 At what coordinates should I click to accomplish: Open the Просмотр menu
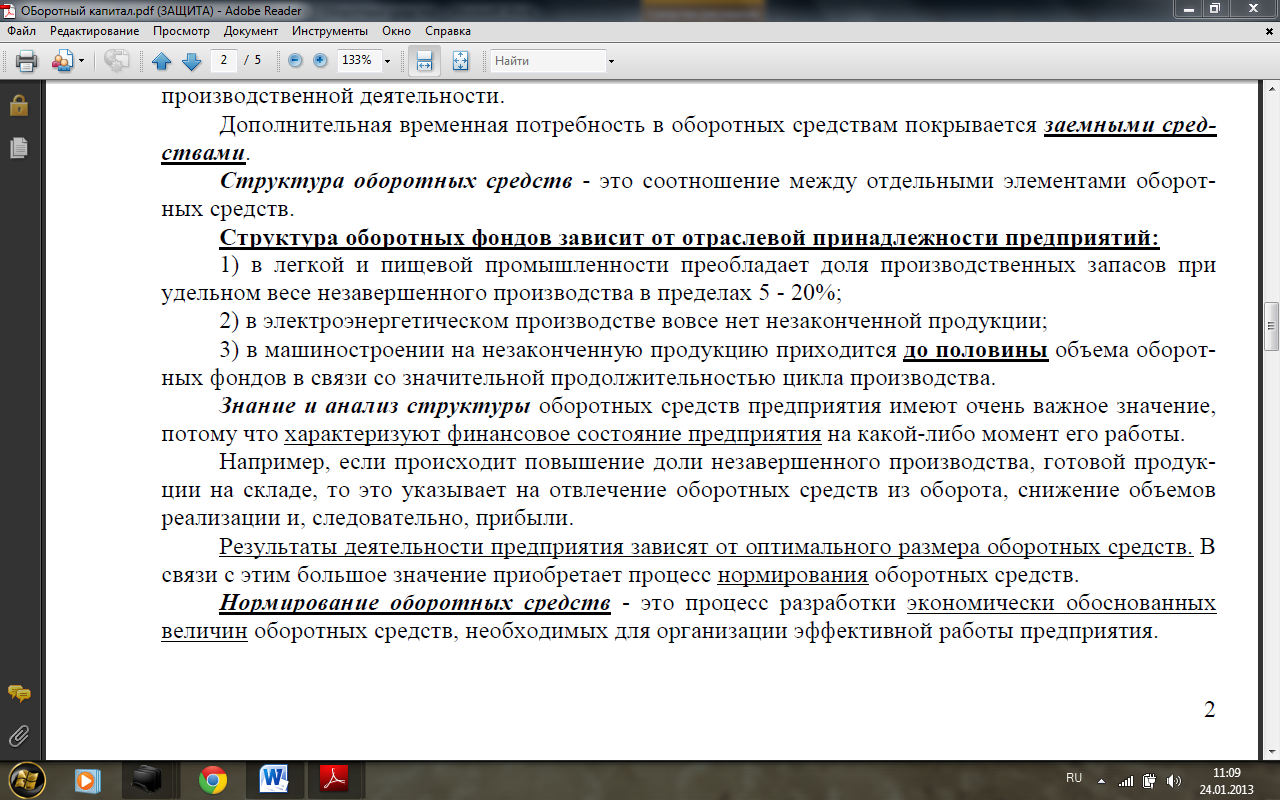[x=181, y=31]
